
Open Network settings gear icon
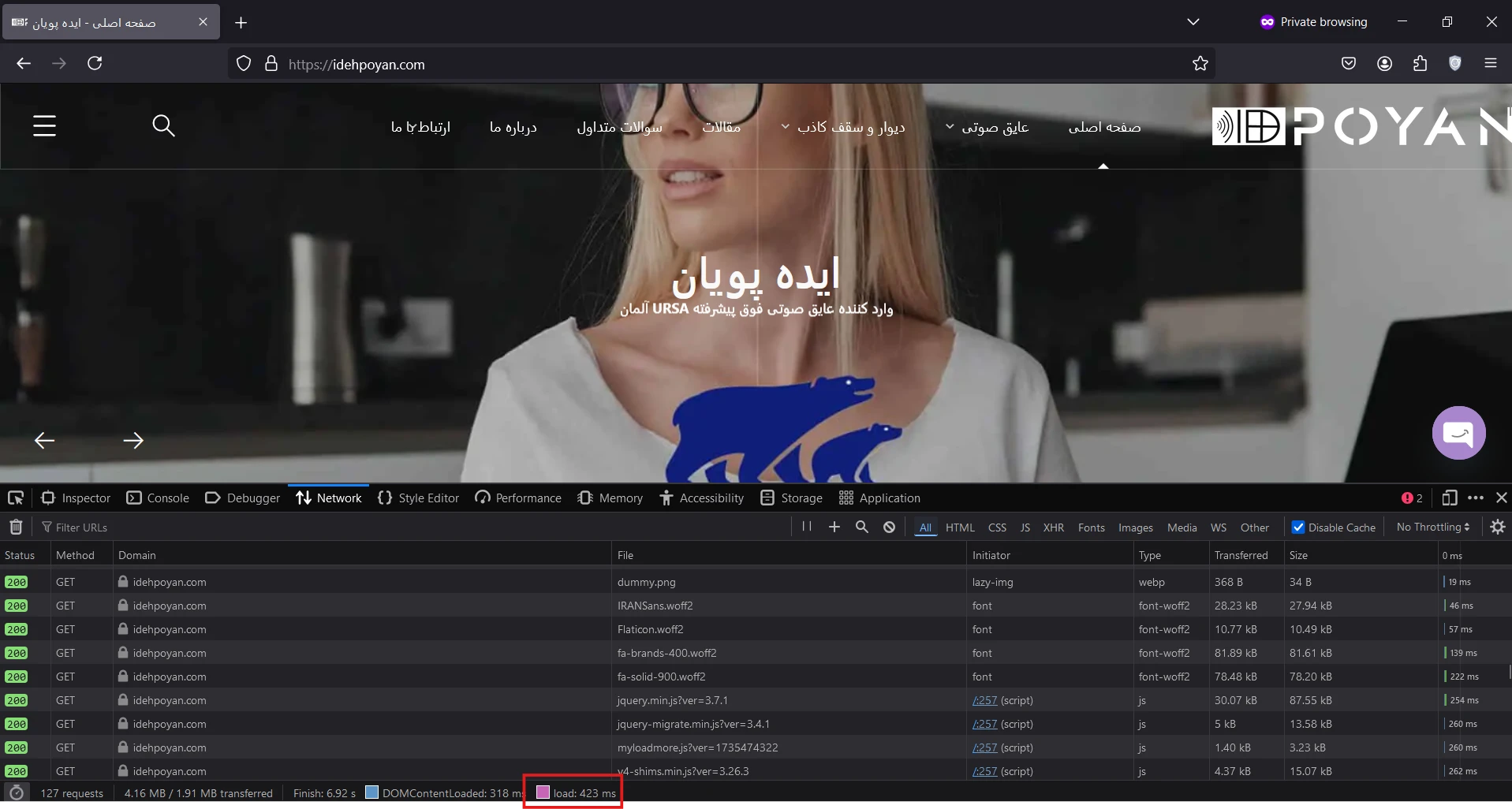point(1498,527)
